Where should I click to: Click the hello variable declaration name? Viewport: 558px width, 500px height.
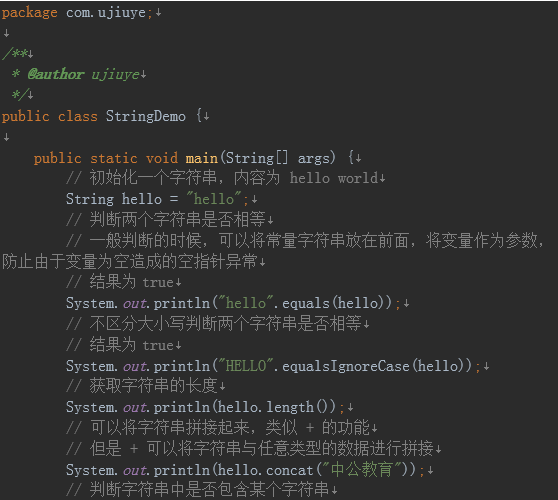(x=142, y=199)
